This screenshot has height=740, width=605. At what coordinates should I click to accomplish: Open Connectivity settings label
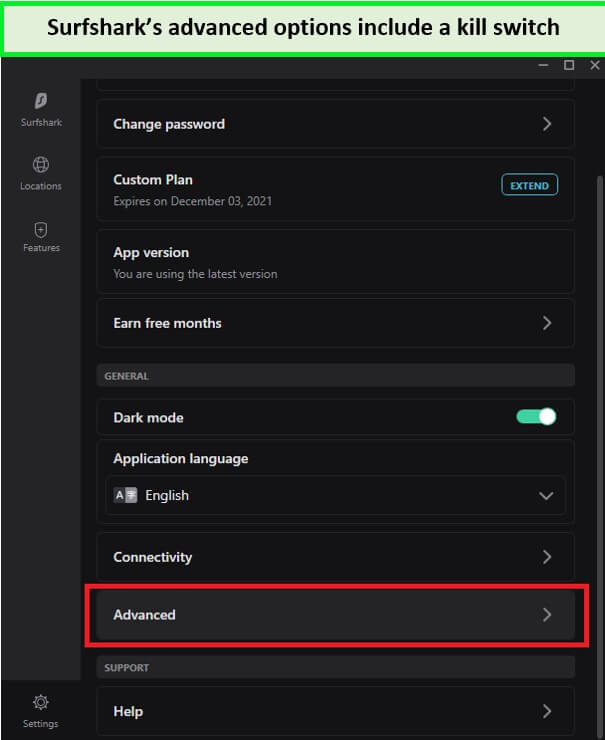tap(152, 557)
